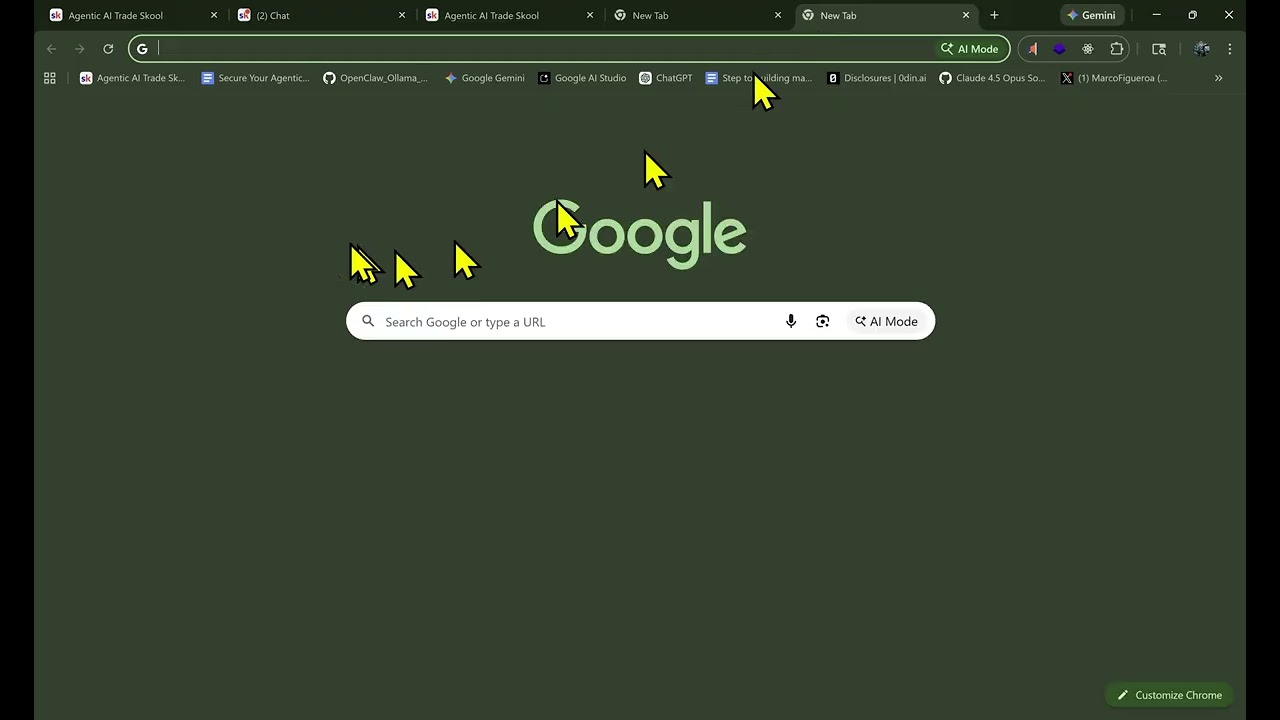Open the atom-shaped React extension icon

tap(1088, 49)
